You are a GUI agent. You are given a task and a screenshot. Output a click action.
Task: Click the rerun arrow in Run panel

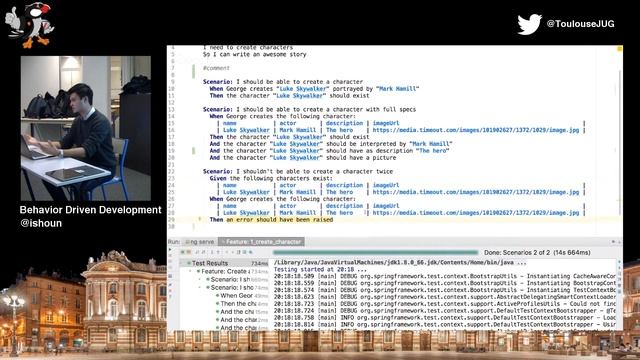pyautogui.click(x=170, y=249)
